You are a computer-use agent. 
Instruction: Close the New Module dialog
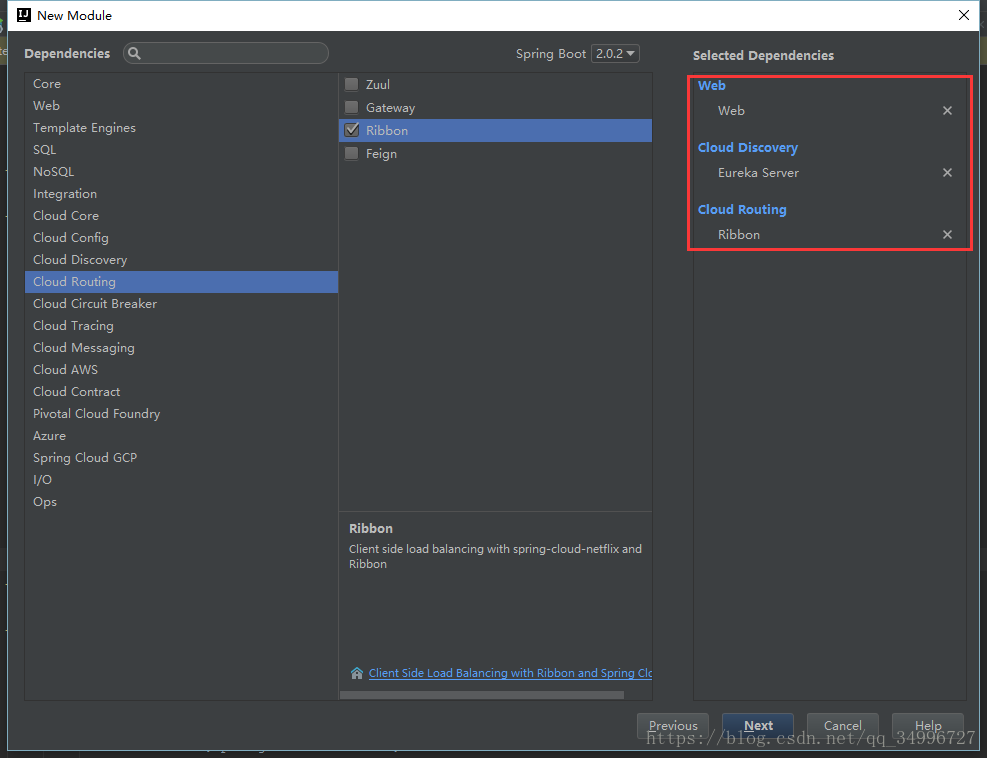964,15
